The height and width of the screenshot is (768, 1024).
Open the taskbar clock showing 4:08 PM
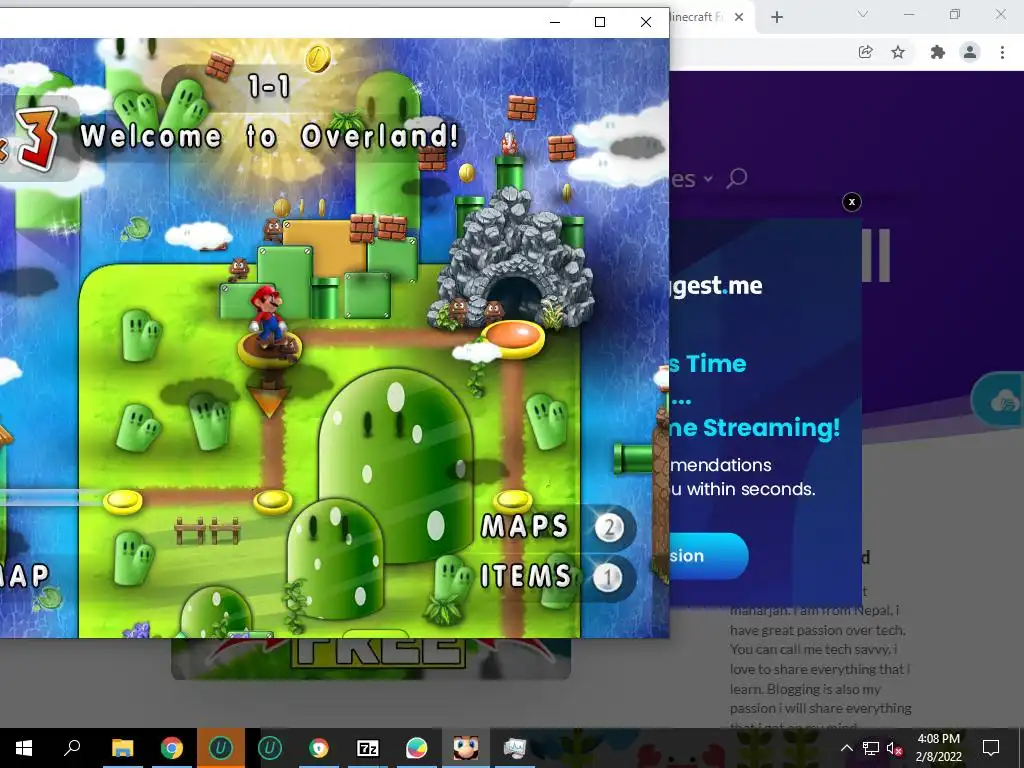[938, 748]
